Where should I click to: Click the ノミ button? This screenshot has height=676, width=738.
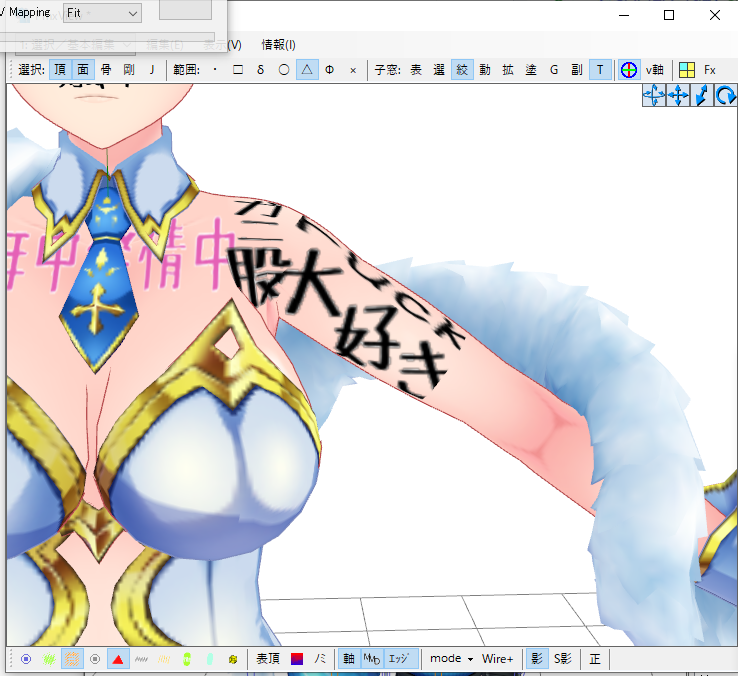(x=320, y=659)
